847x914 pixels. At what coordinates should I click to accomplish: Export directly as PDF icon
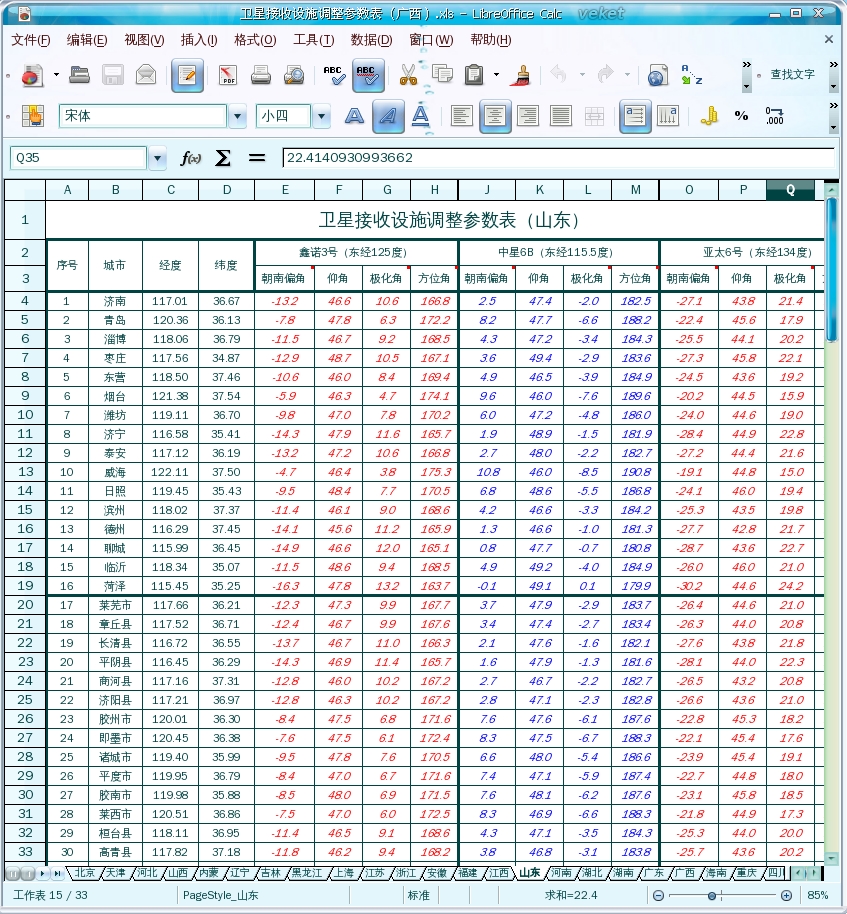(228, 75)
